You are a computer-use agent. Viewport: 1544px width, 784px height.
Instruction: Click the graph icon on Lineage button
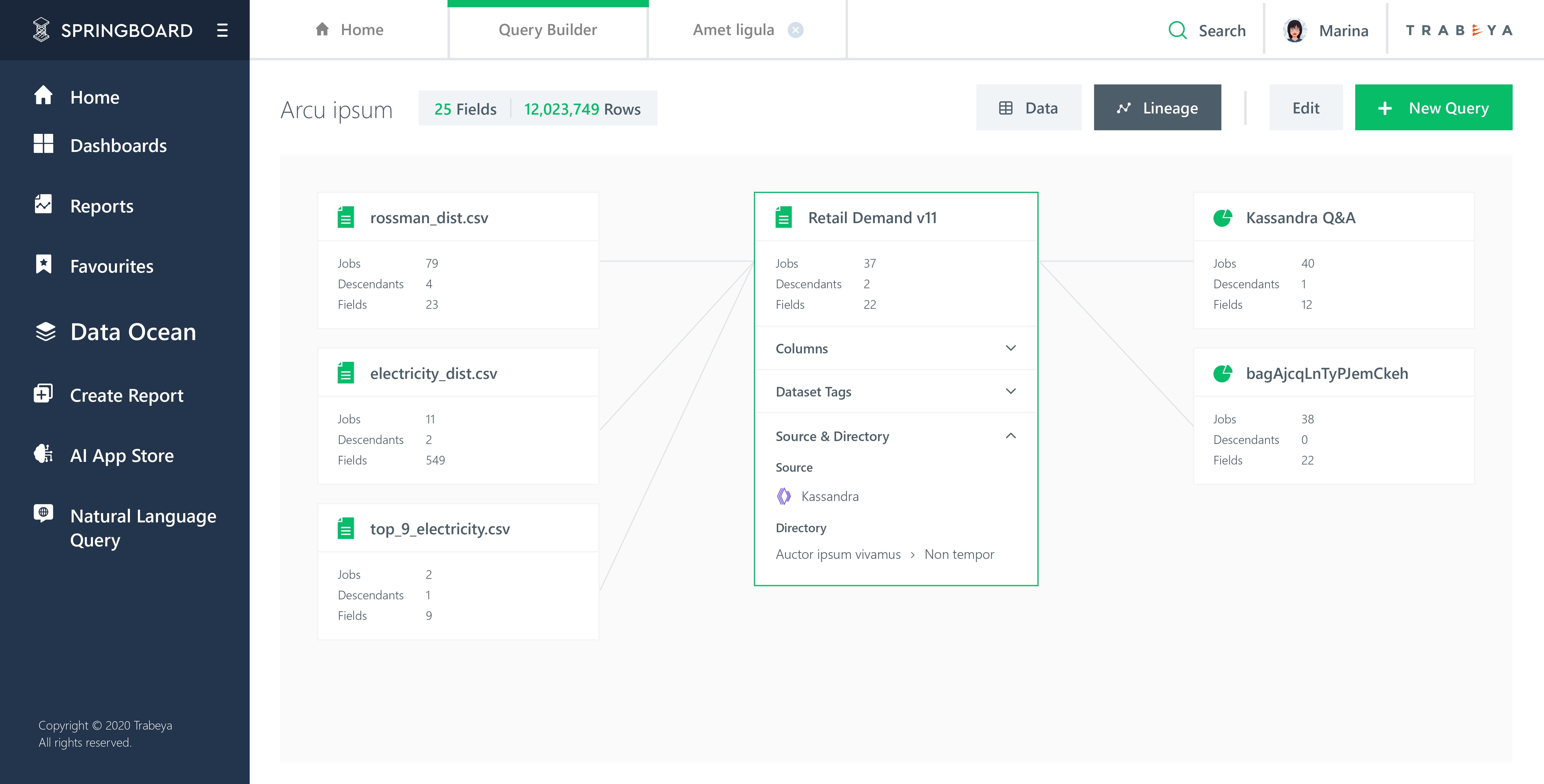pyautogui.click(x=1124, y=108)
